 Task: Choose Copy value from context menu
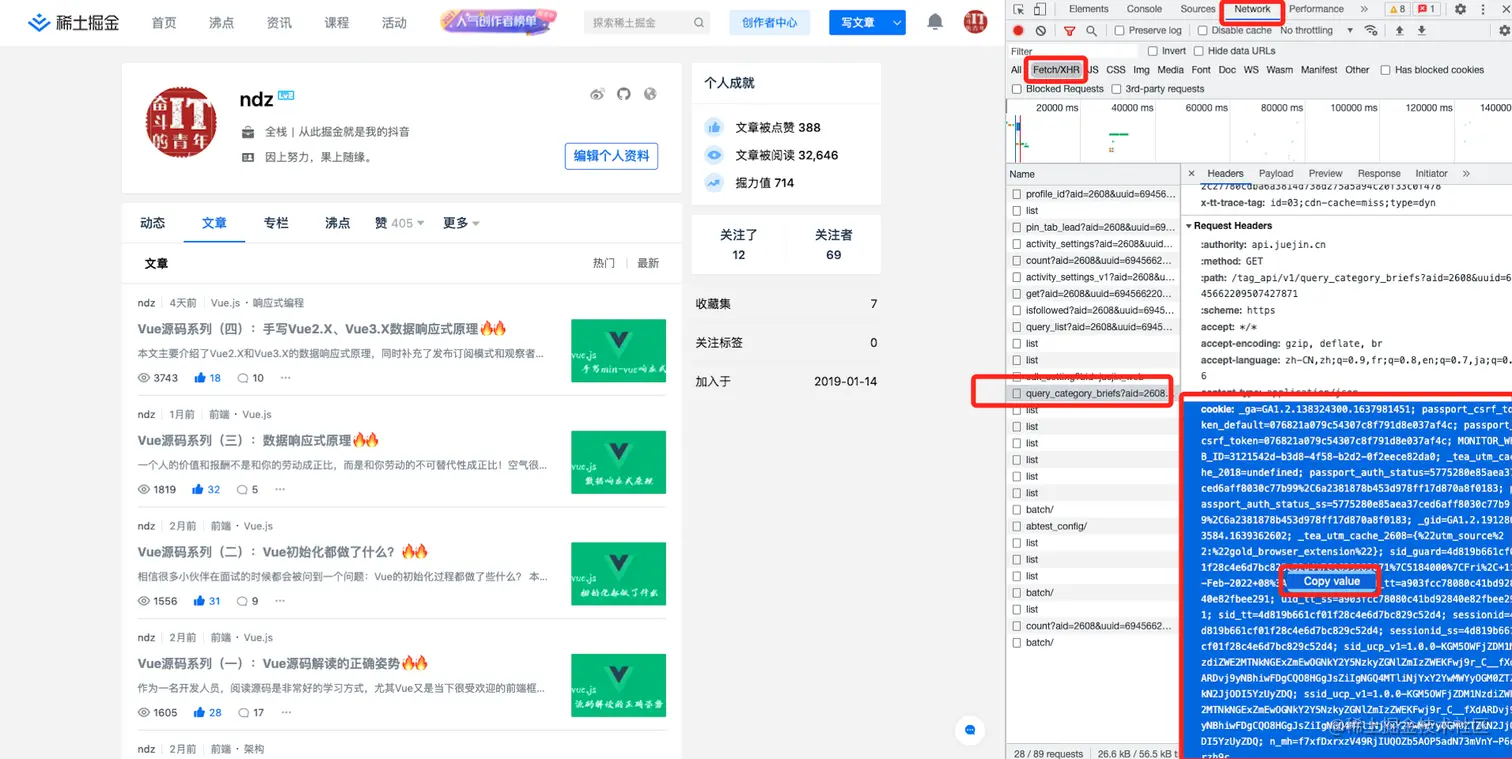(1331, 581)
